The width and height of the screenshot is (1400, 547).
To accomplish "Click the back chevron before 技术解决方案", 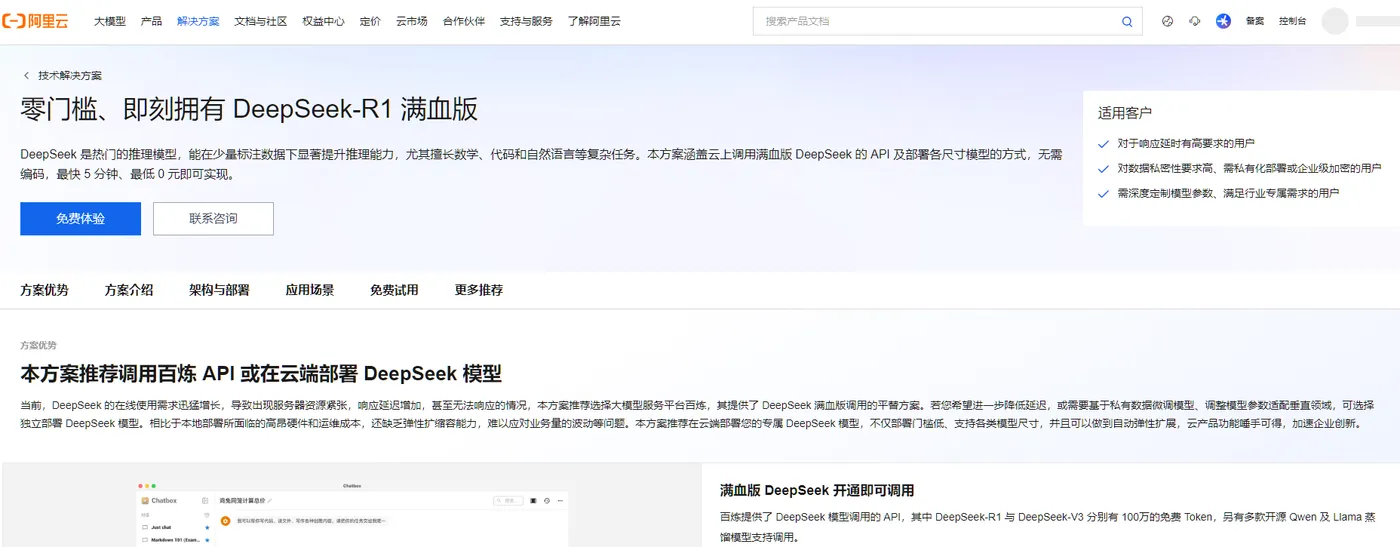I will tap(27, 75).
